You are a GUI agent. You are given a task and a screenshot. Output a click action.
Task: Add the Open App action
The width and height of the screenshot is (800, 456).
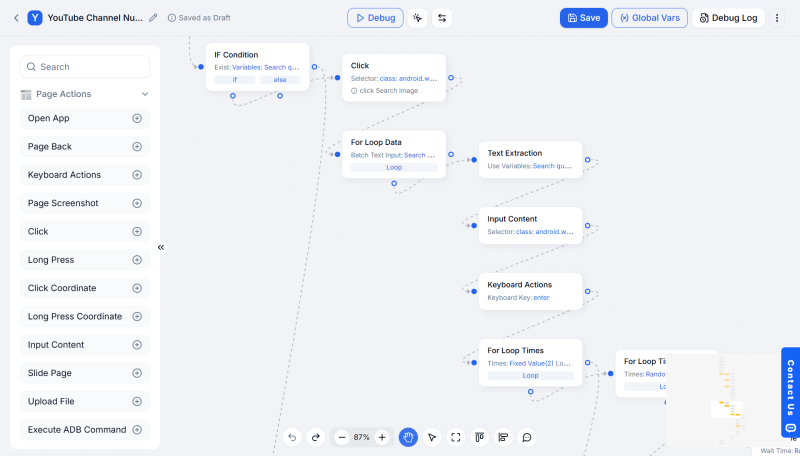tap(137, 118)
